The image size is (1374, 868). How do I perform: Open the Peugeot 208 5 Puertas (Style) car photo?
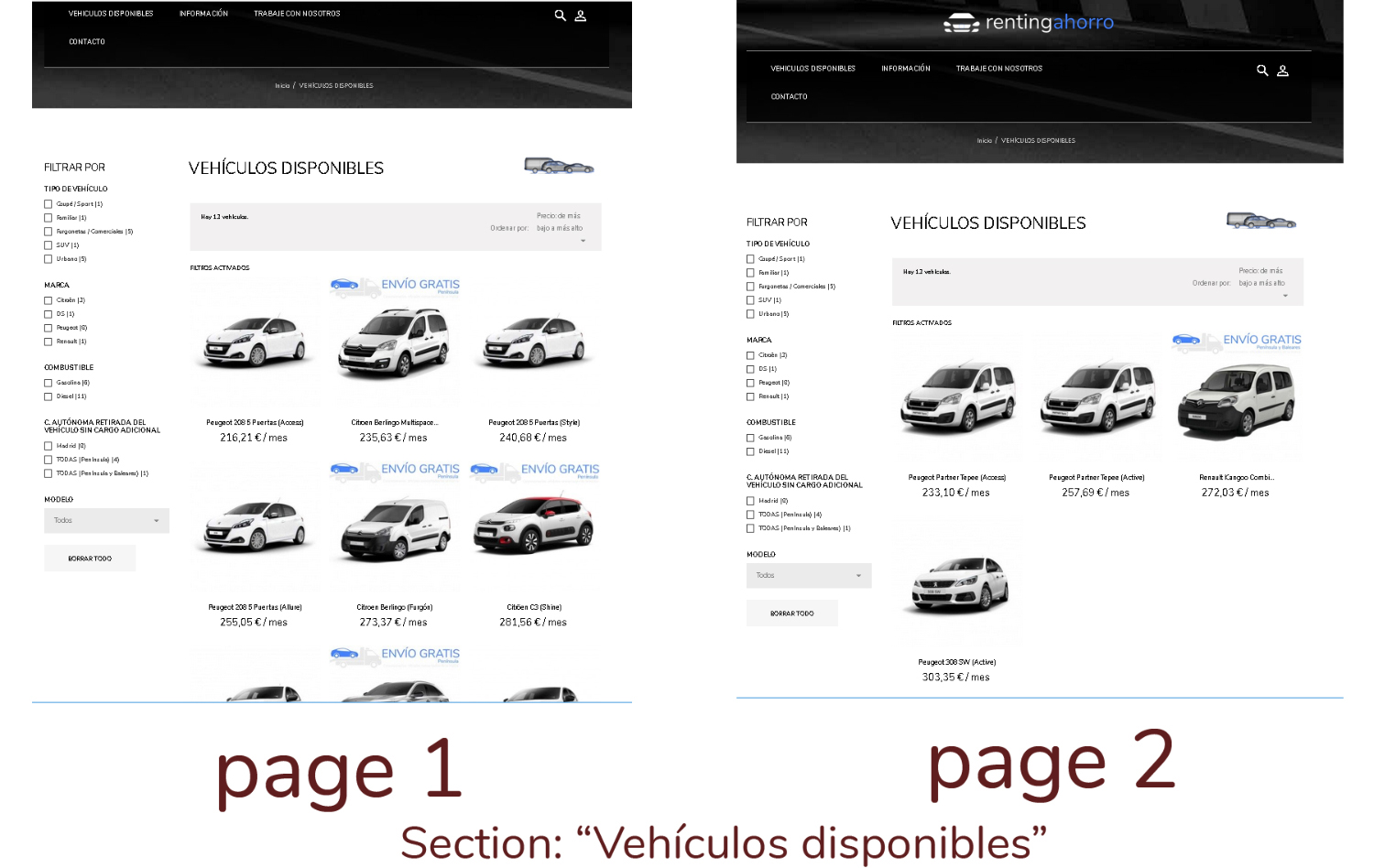tap(535, 342)
